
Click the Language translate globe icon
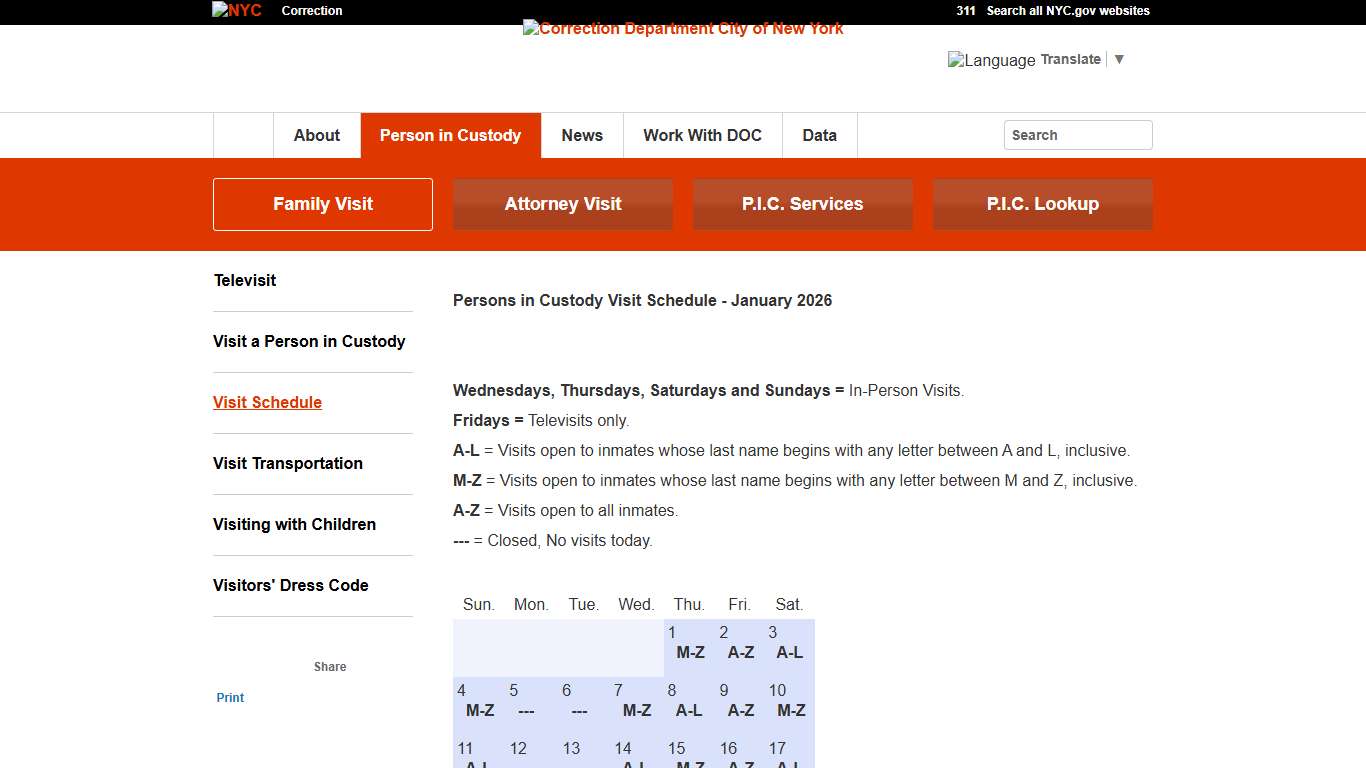coord(956,60)
